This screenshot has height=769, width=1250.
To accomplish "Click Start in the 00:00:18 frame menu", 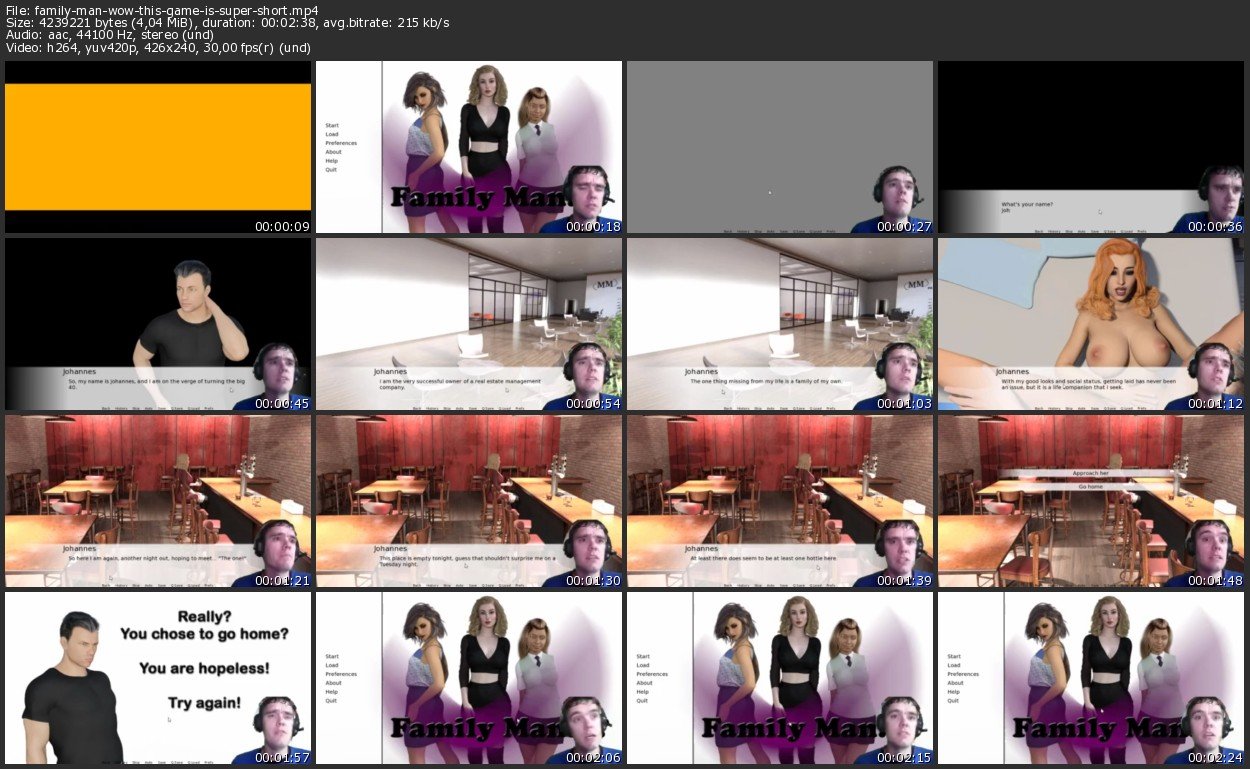I will [331, 125].
